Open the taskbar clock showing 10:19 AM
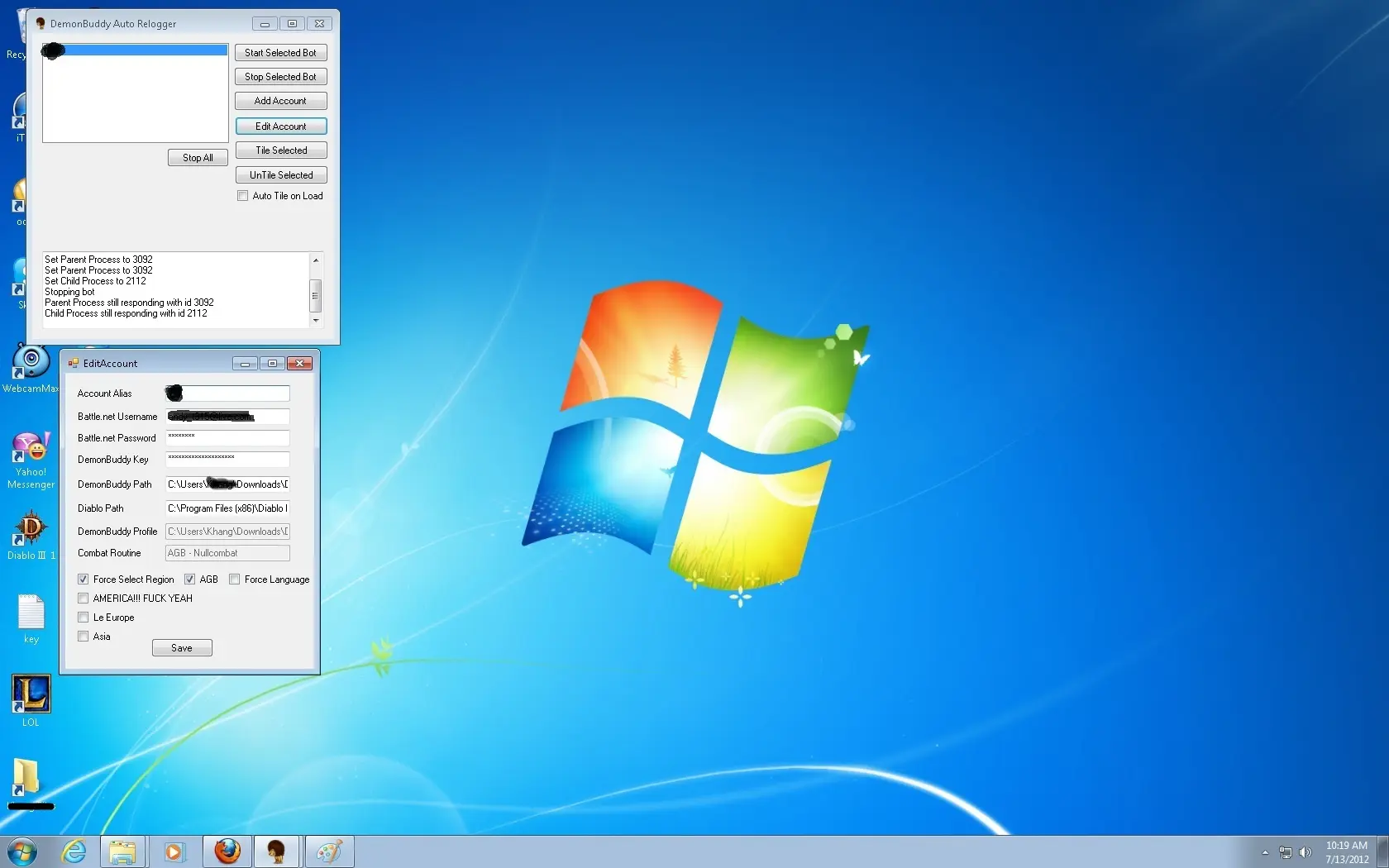The image size is (1389, 868). tap(1346, 852)
